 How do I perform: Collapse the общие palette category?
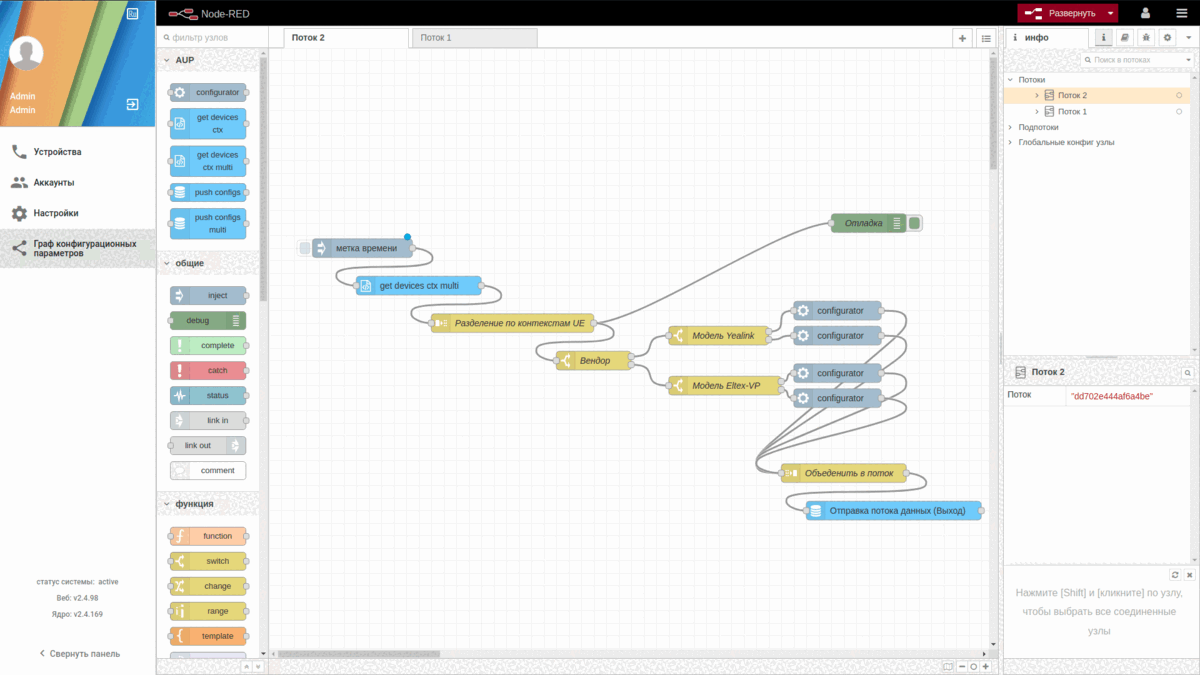click(166, 263)
